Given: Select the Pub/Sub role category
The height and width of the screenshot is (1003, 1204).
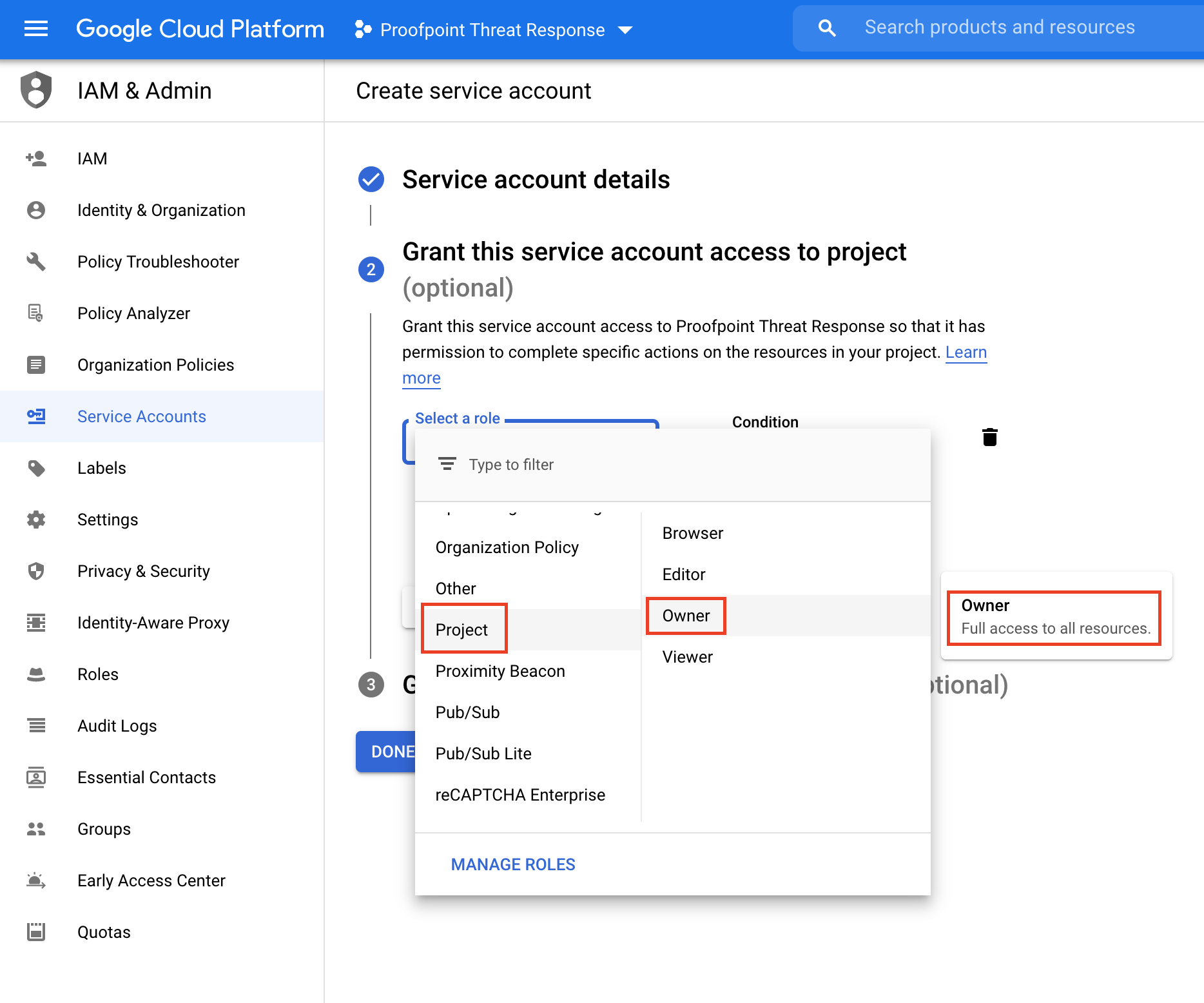Looking at the screenshot, I should pyautogui.click(x=528, y=712).
